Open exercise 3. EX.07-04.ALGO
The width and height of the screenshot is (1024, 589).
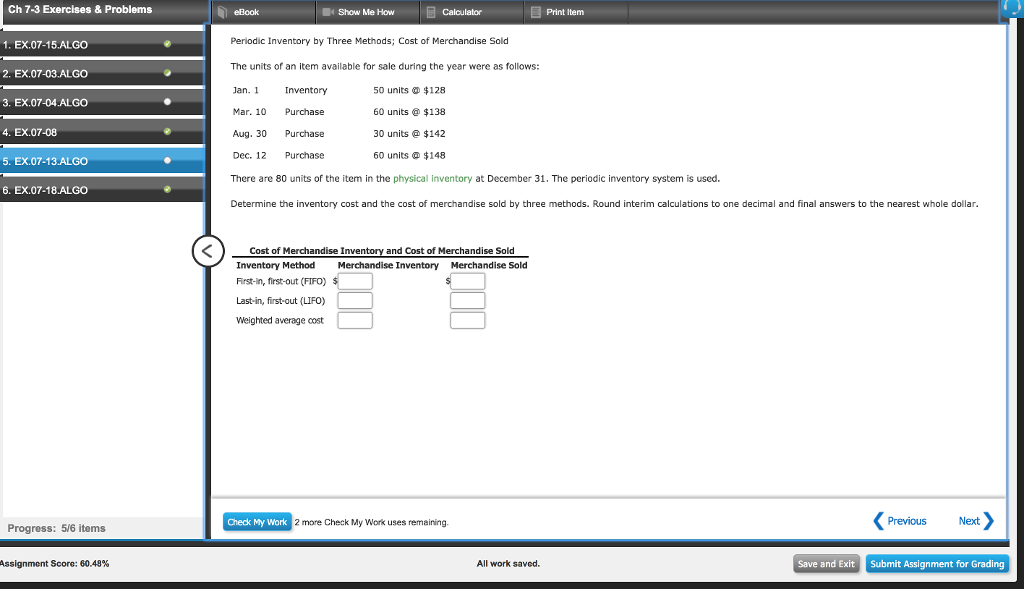point(103,103)
